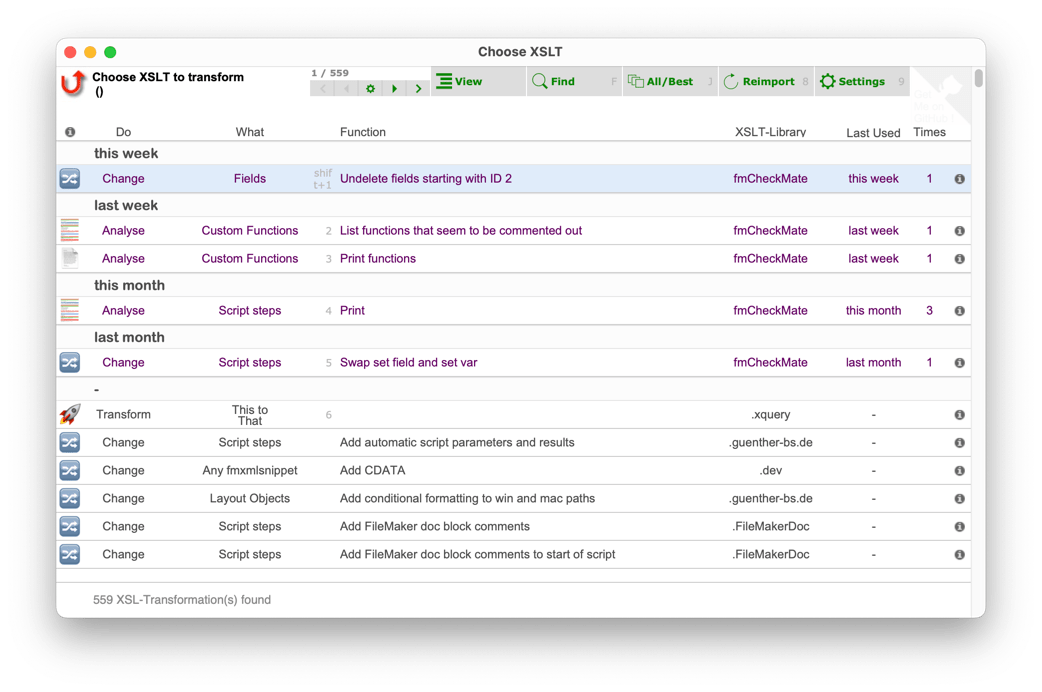Sort by the What column header
The height and width of the screenshot is (692, 1042).
pos(250,132)
